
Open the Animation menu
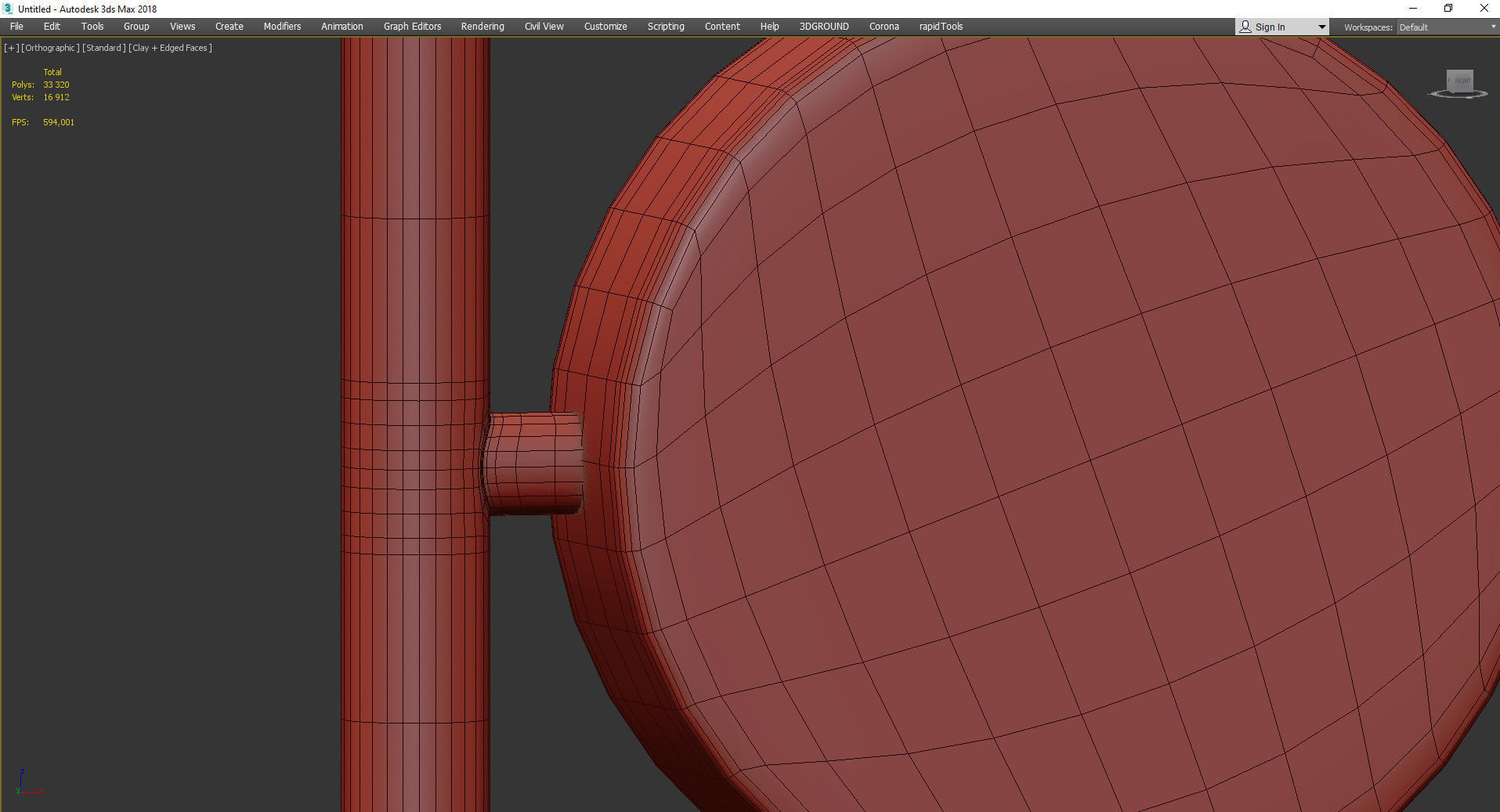[x=342, y=27]
